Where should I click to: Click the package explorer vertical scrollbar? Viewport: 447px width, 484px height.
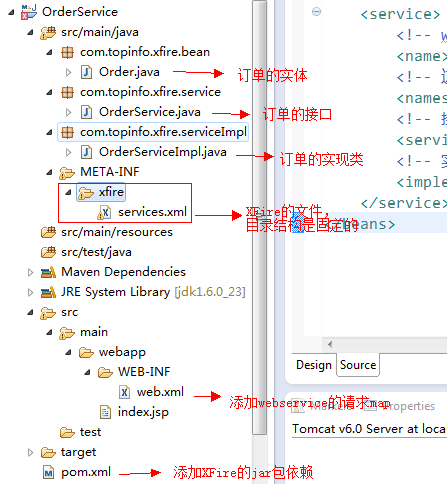coord(259,217)
